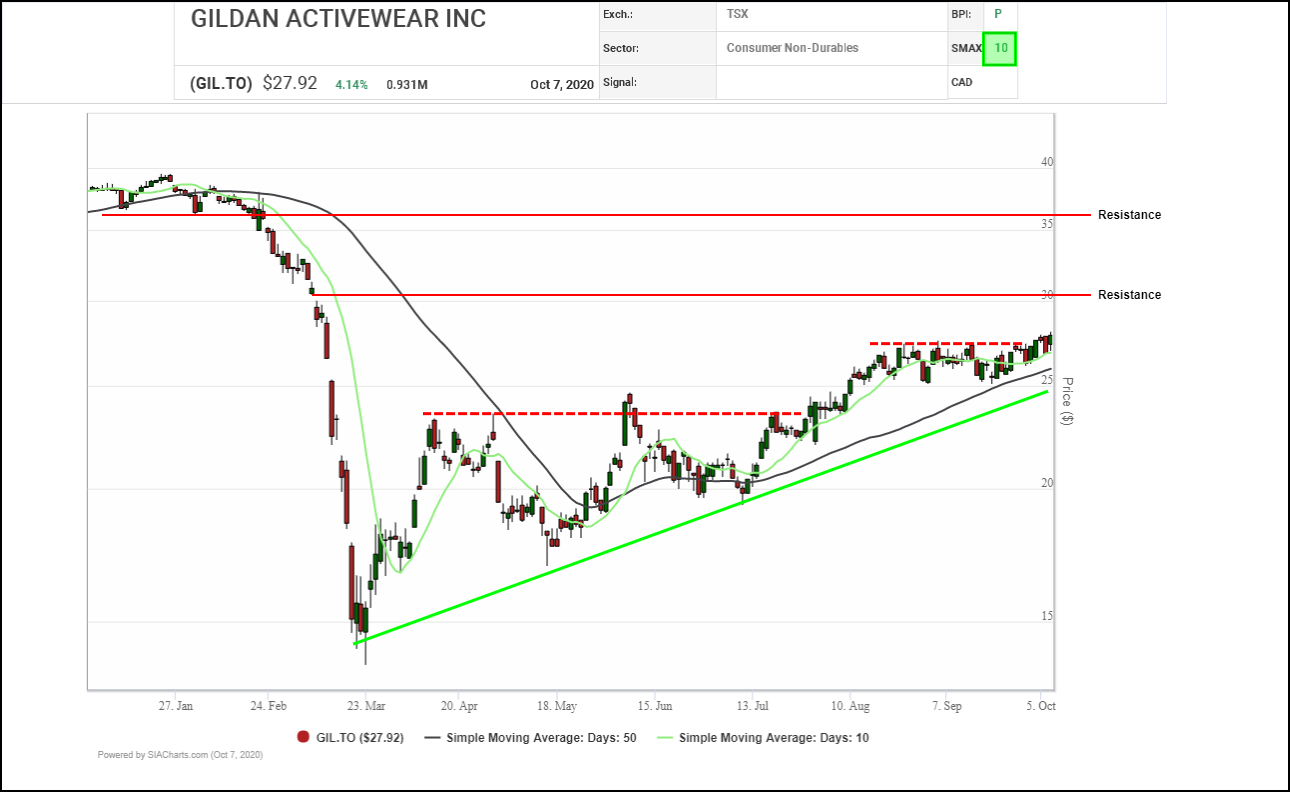Click the Consumer Non-Durables sector value

[792, 48]
